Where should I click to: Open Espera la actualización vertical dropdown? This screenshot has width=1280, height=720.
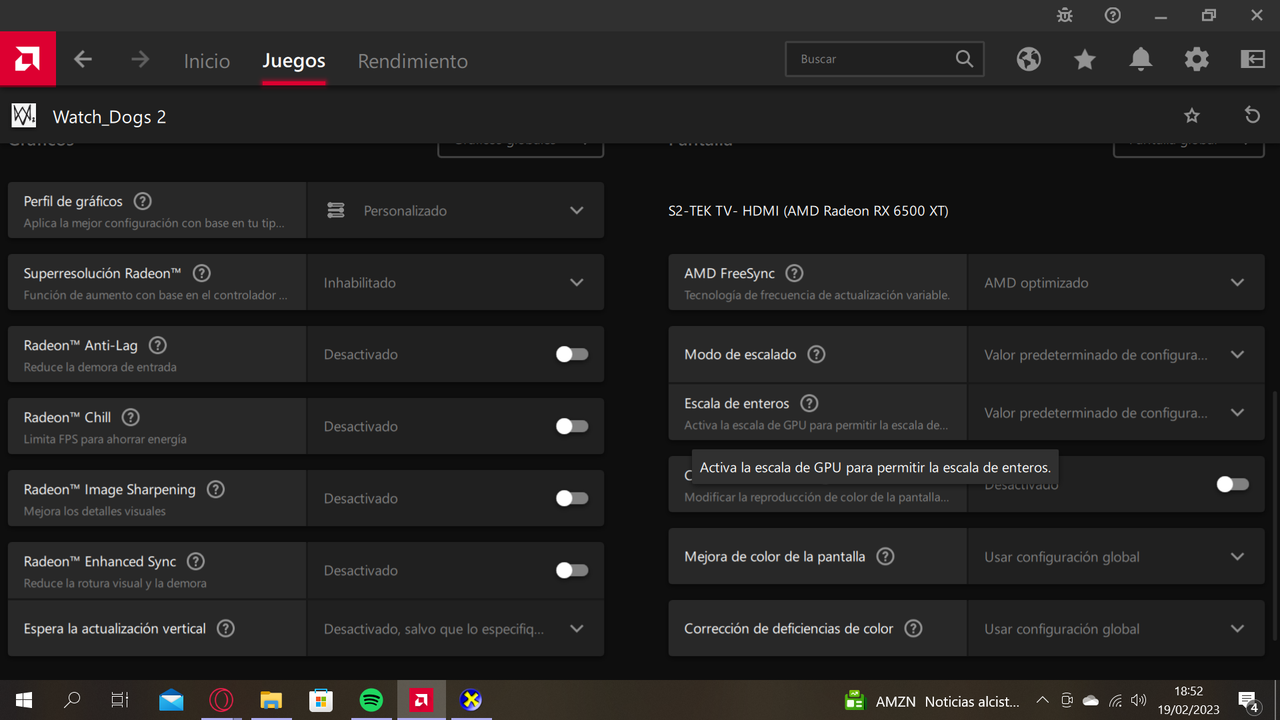455,628
